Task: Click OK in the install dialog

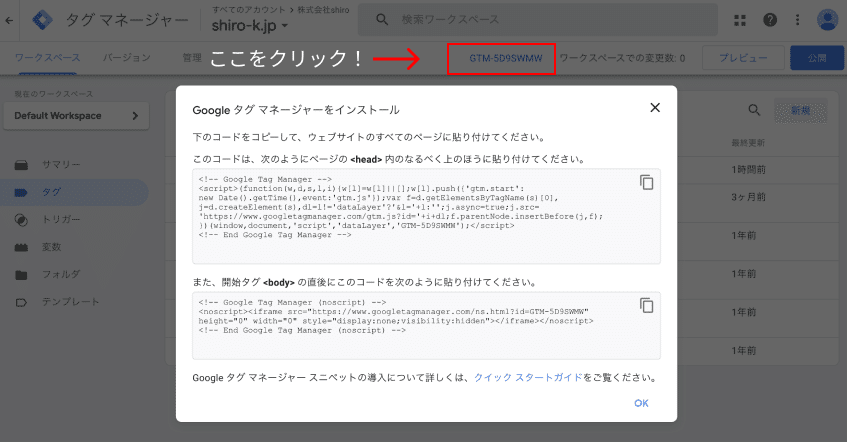Action: (x=641, y=403)
